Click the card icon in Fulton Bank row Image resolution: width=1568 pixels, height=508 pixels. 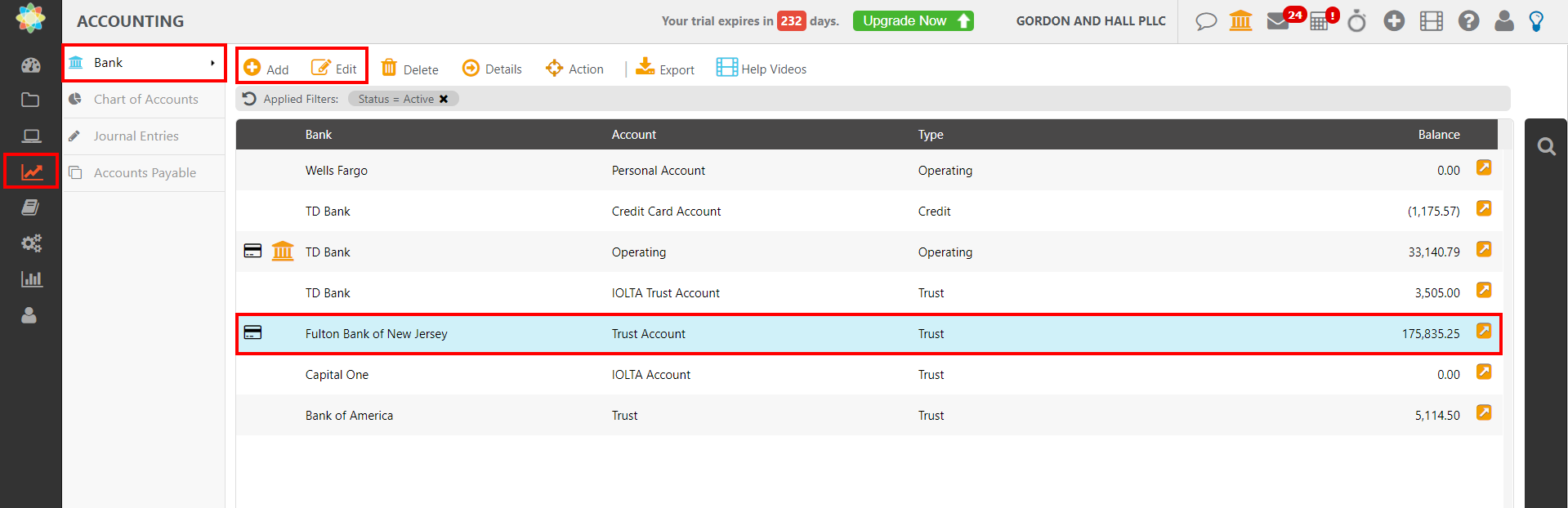coord(253,332)
